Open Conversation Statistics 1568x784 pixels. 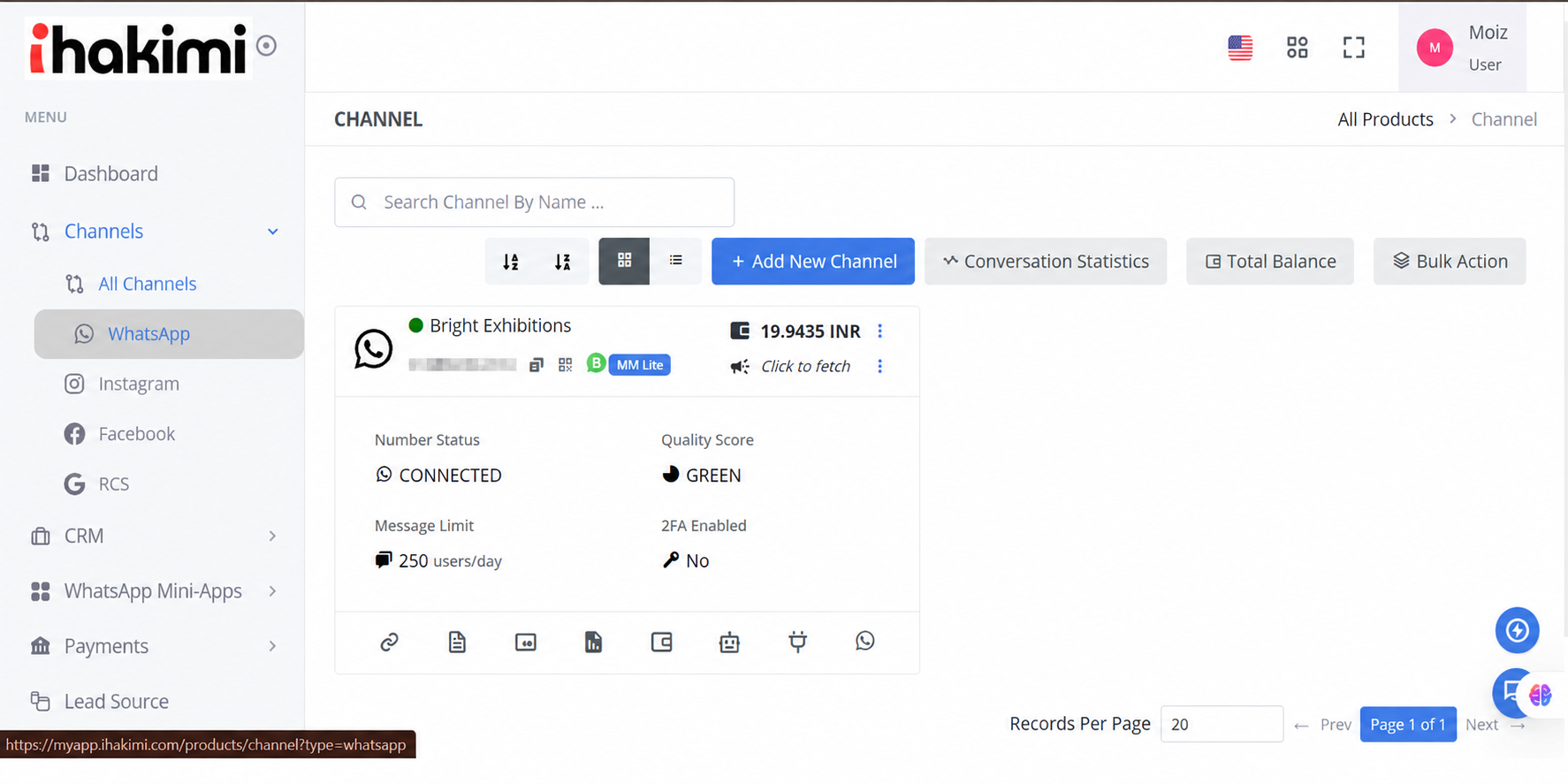(1046, 262)
